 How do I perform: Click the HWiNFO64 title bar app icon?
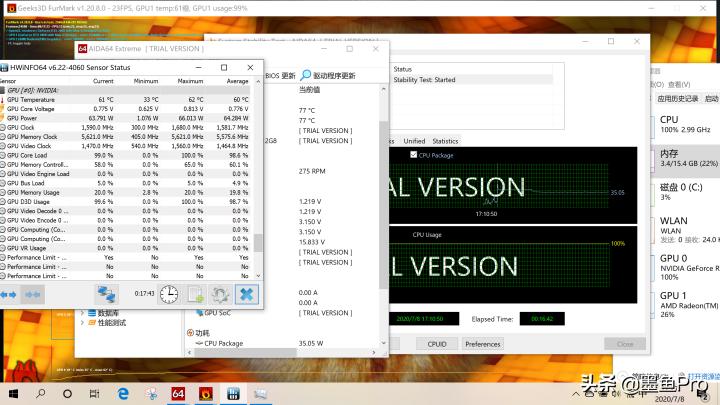4,68
